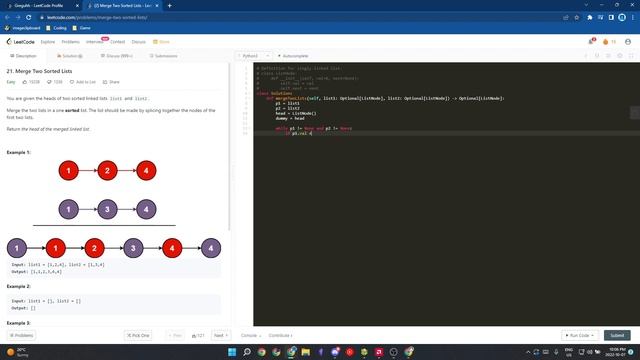Switch to the Submissions tab
The height and width of the screenshot is (360, 640).
coord(163,56)
